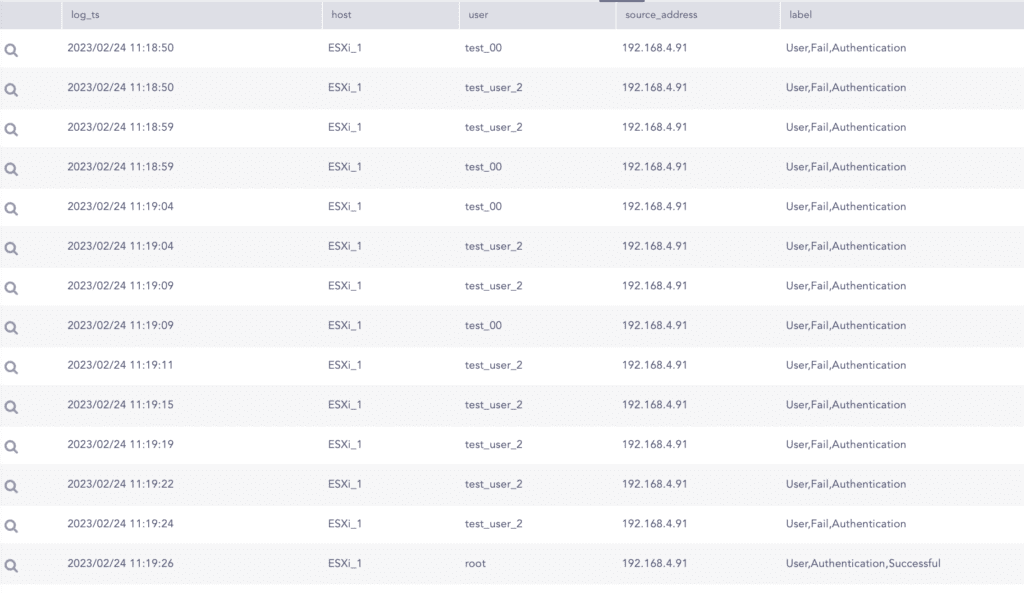1024x594 pixels.
Task: Click the 2023/02/24 11:19:26 timestamp cell
Action: tap(120, 564)
